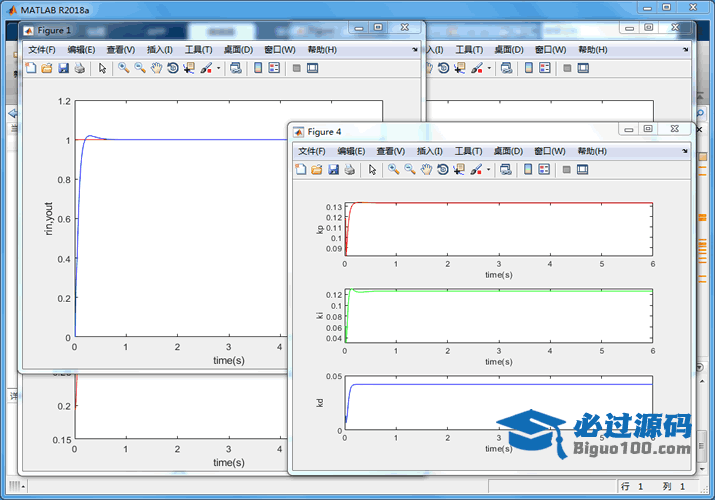715x500 pixels.
Task: Open 编辑(E) menu in Figure 1
Action: (81, 50)
